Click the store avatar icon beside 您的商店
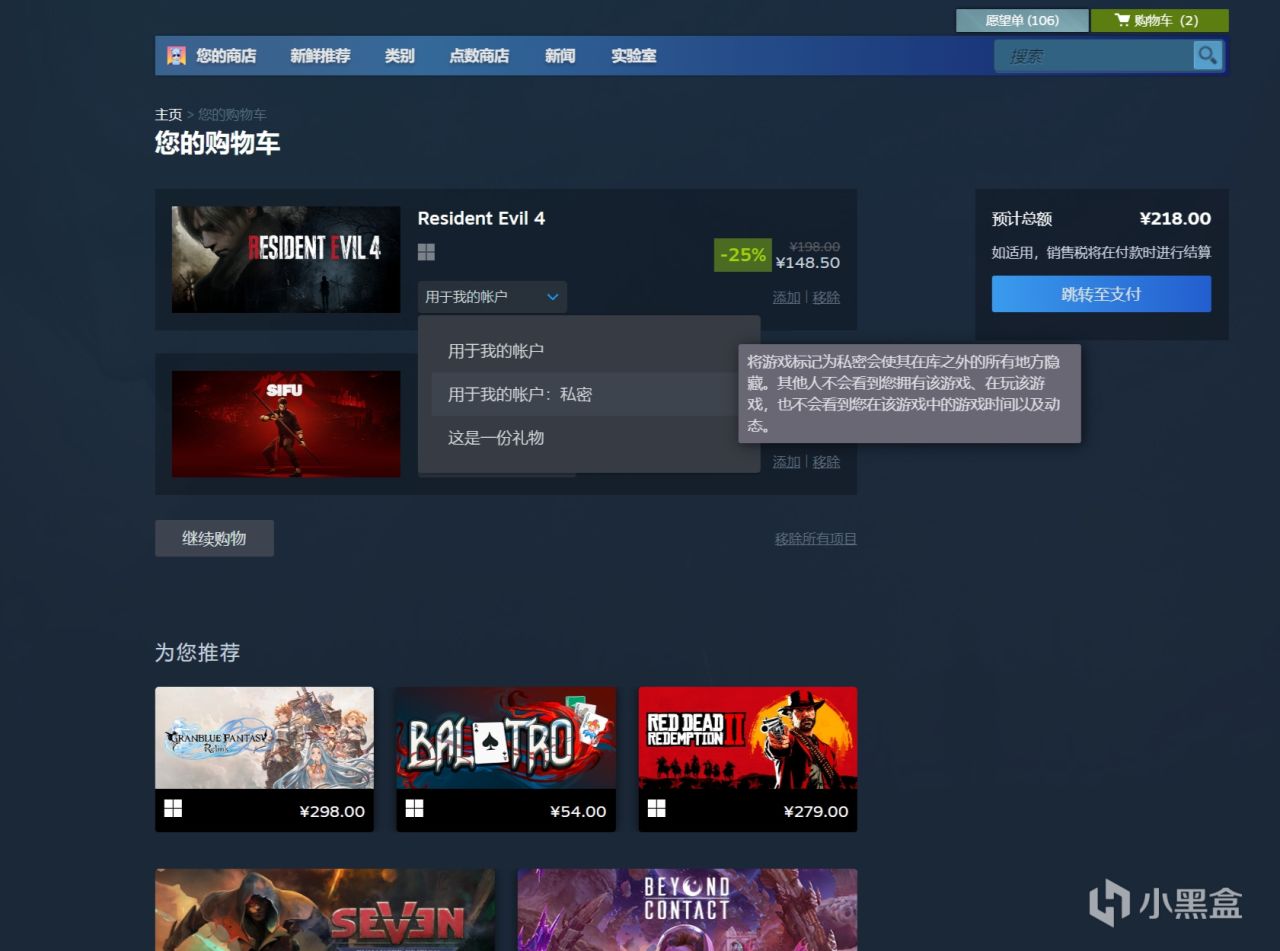The image size is (1280, 951). tap(176, 56)
